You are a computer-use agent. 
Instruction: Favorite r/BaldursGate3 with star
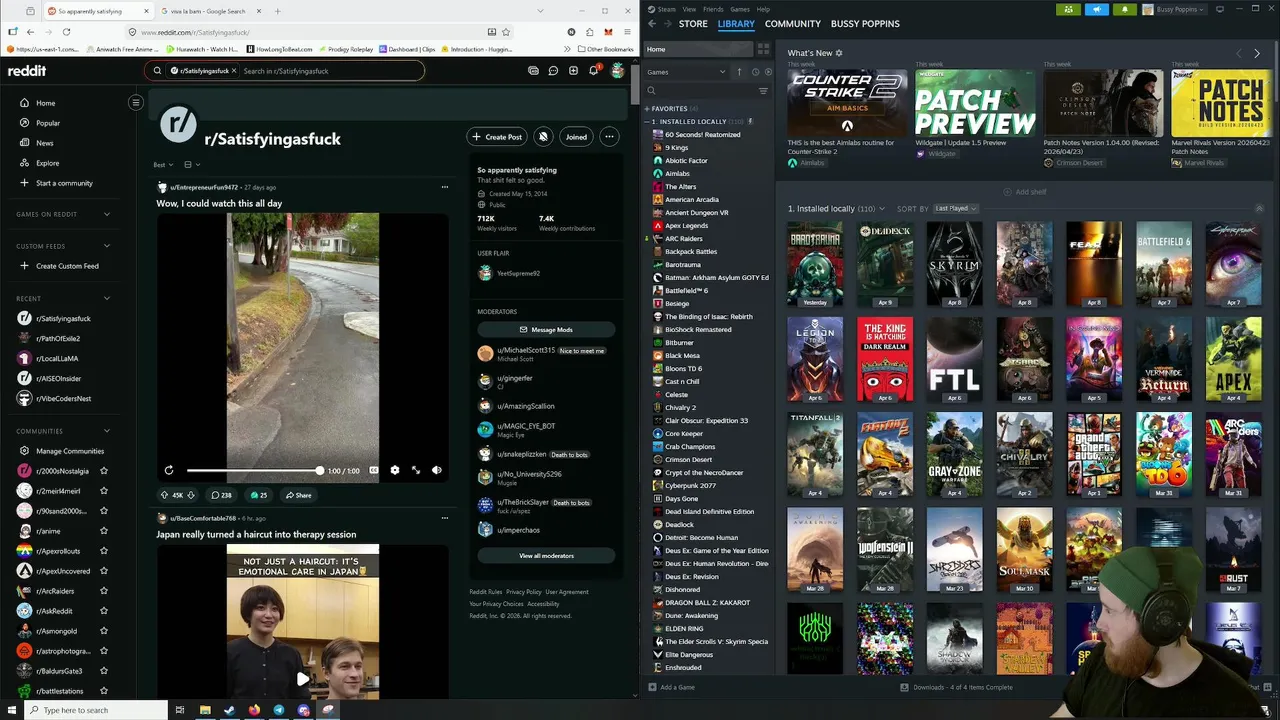(x=104, y=671)
